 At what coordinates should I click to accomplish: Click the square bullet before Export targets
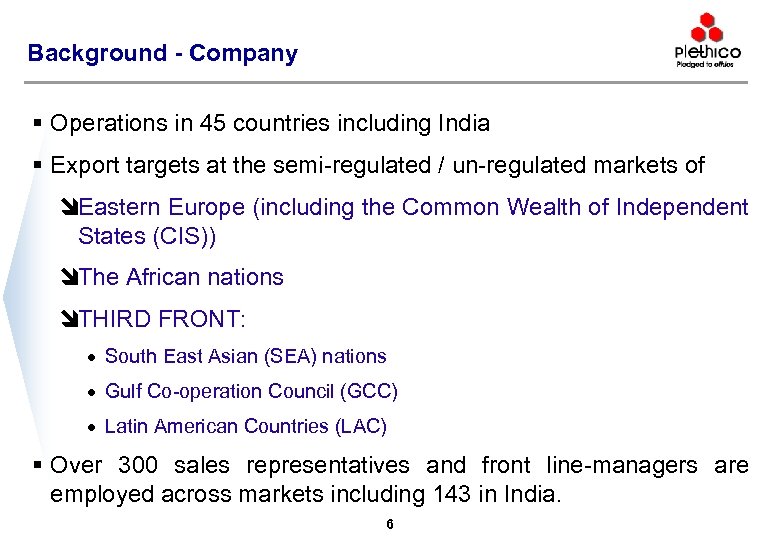(x=36, y=165)
